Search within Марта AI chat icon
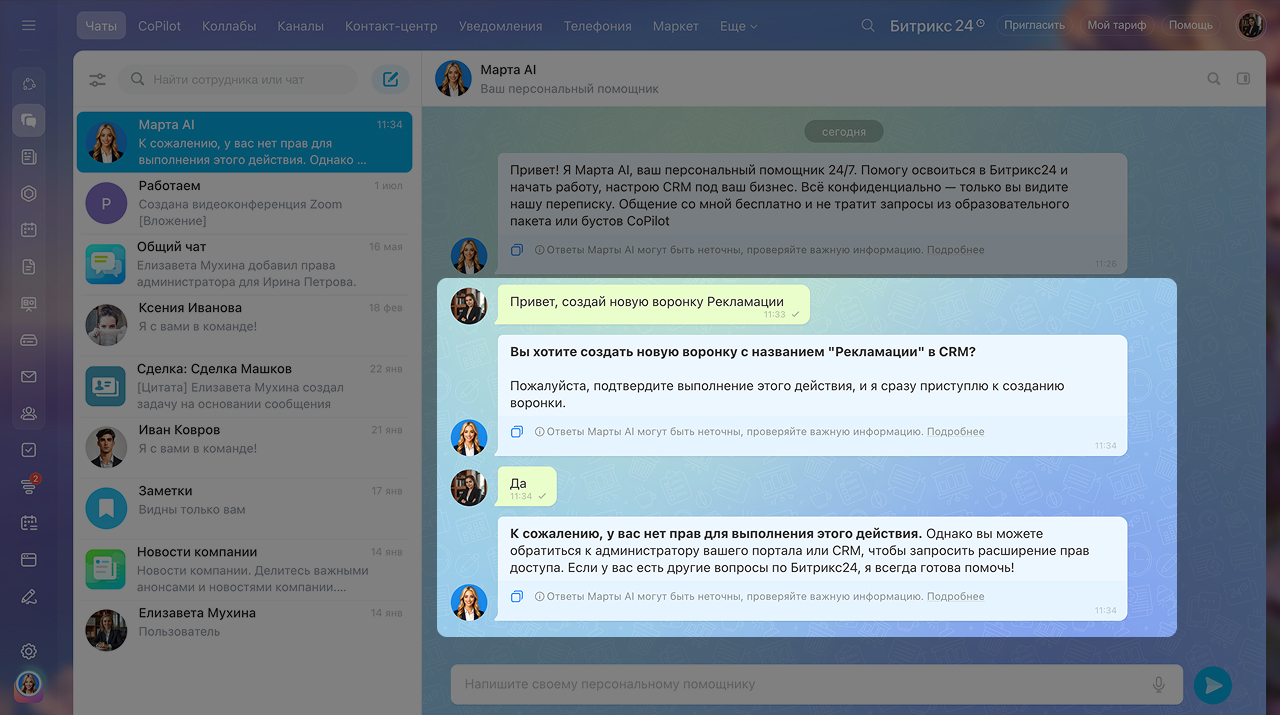 (1213, 79)
